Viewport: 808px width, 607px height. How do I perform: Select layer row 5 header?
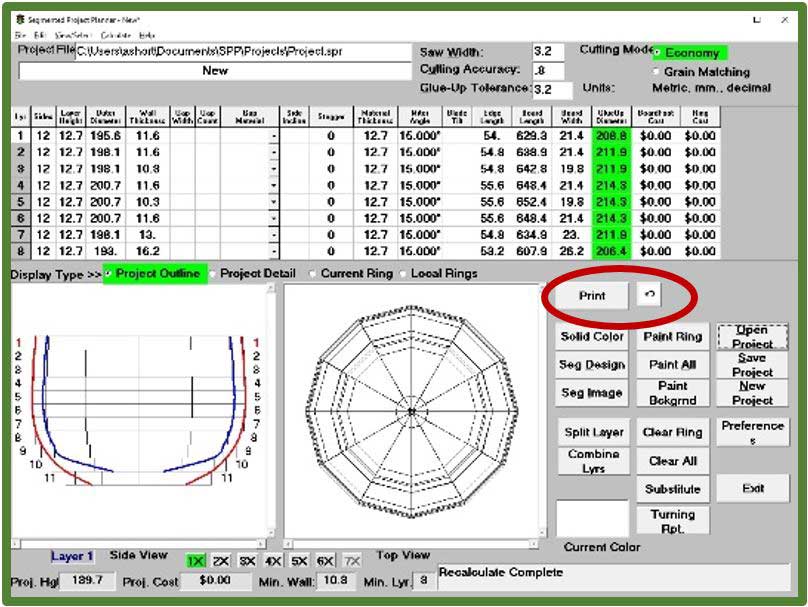(x=21, y=202)
